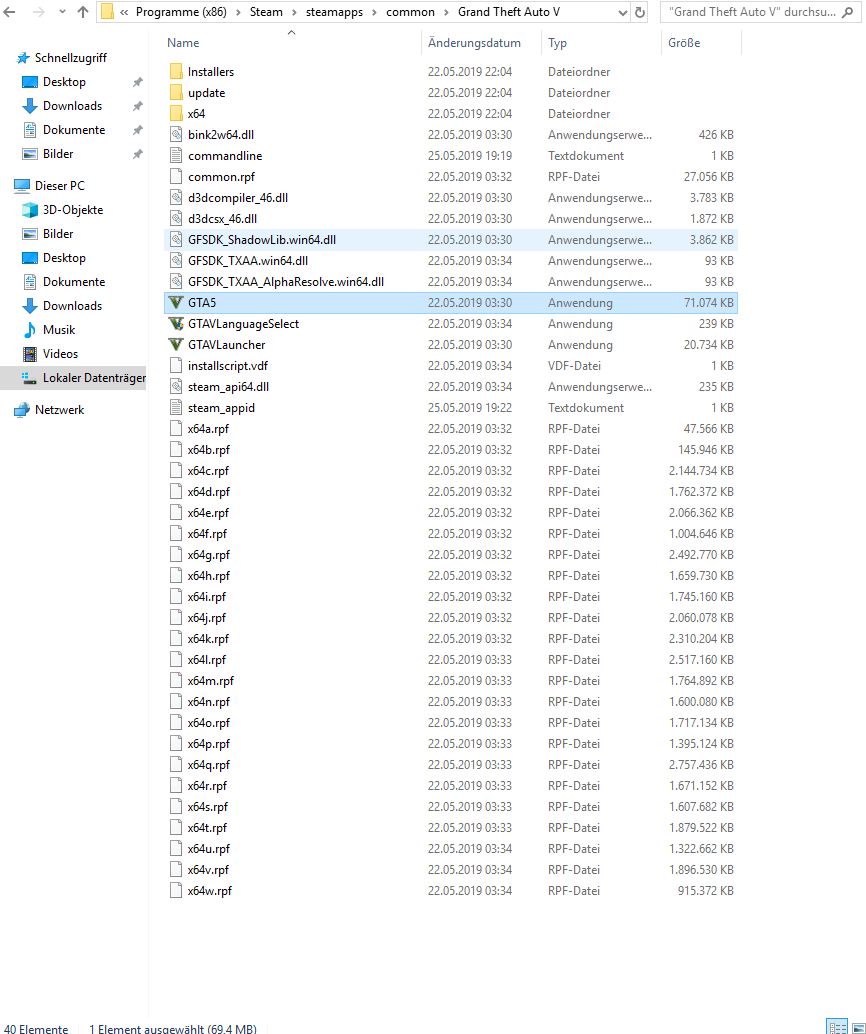Open Schnellzugriff in navigation pane

coord(71,57)
